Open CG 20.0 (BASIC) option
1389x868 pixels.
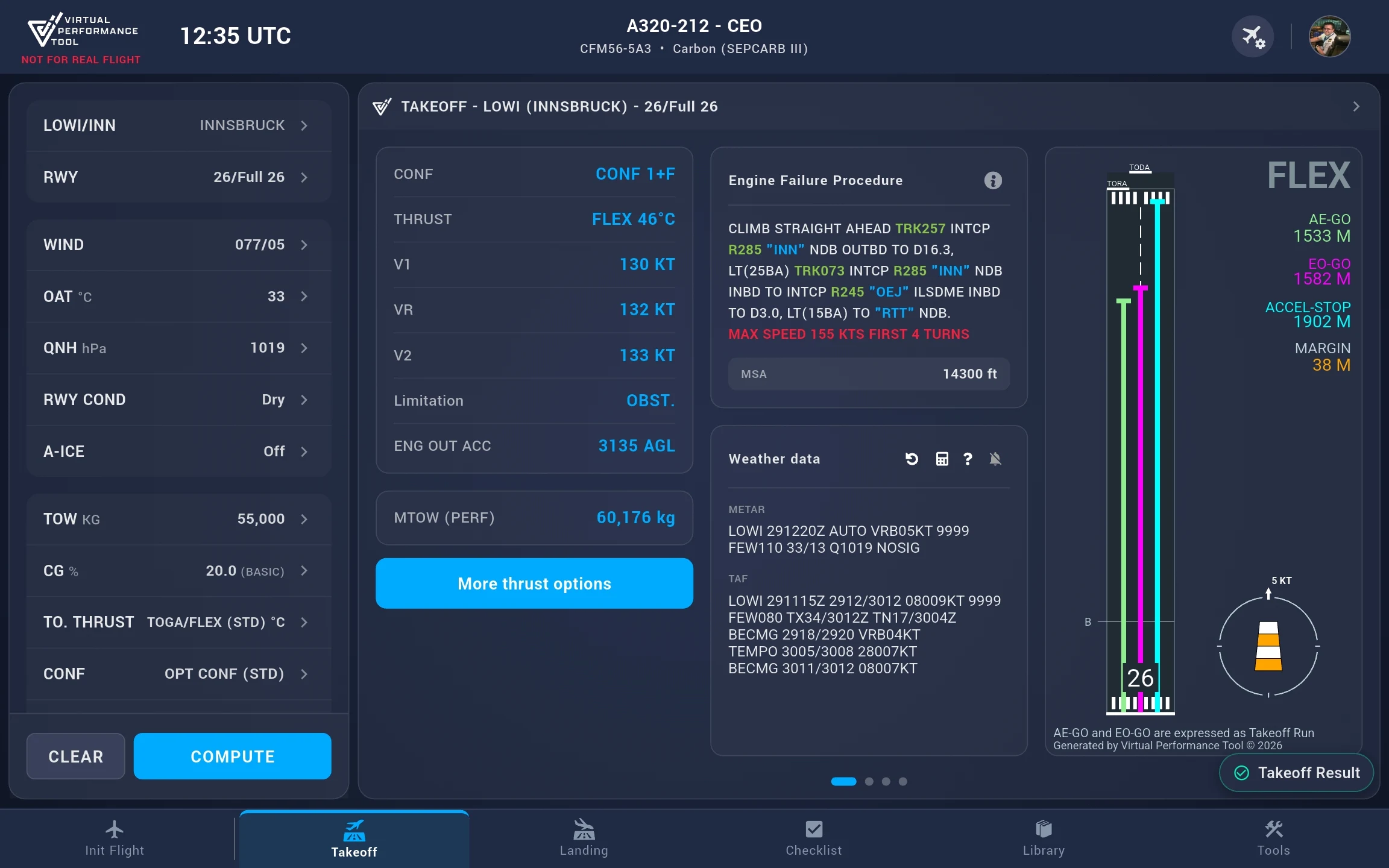click(178, 571)
